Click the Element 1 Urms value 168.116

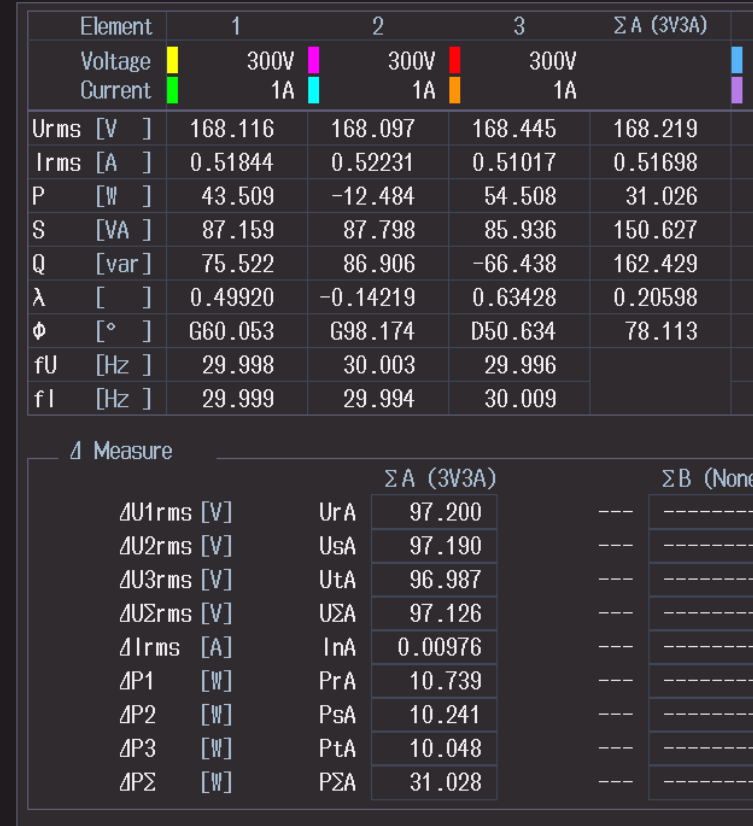[x=232, y=129]
